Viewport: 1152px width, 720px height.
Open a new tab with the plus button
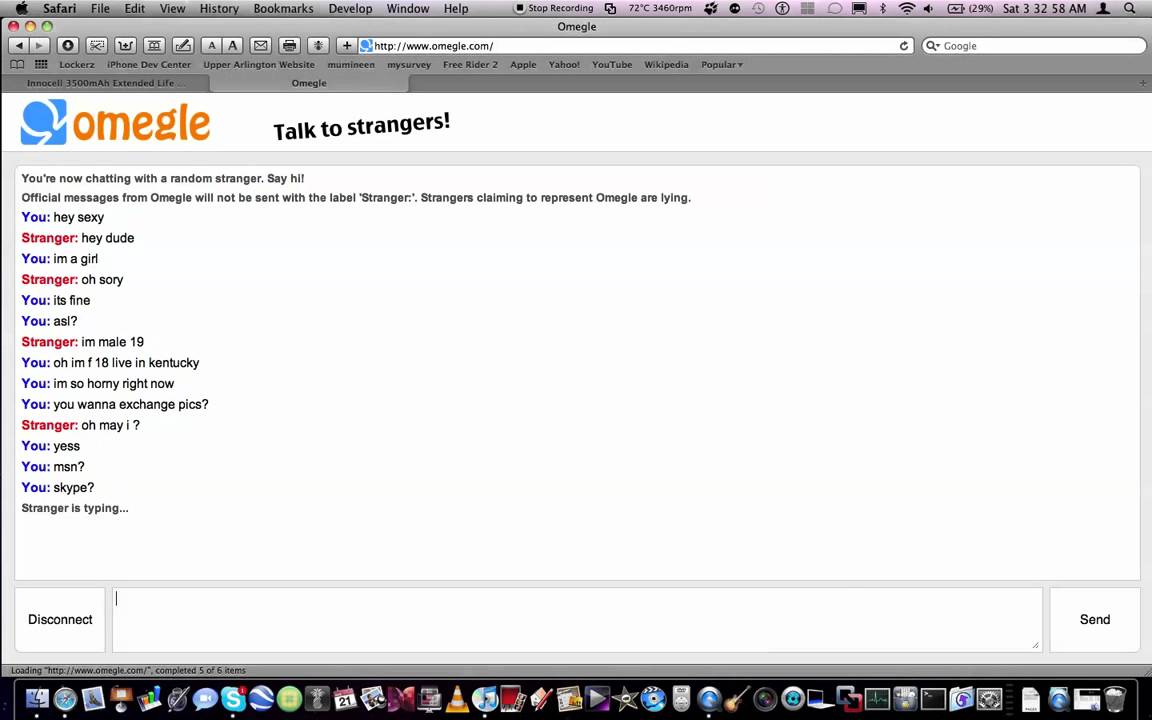(x=1142, y=83)
